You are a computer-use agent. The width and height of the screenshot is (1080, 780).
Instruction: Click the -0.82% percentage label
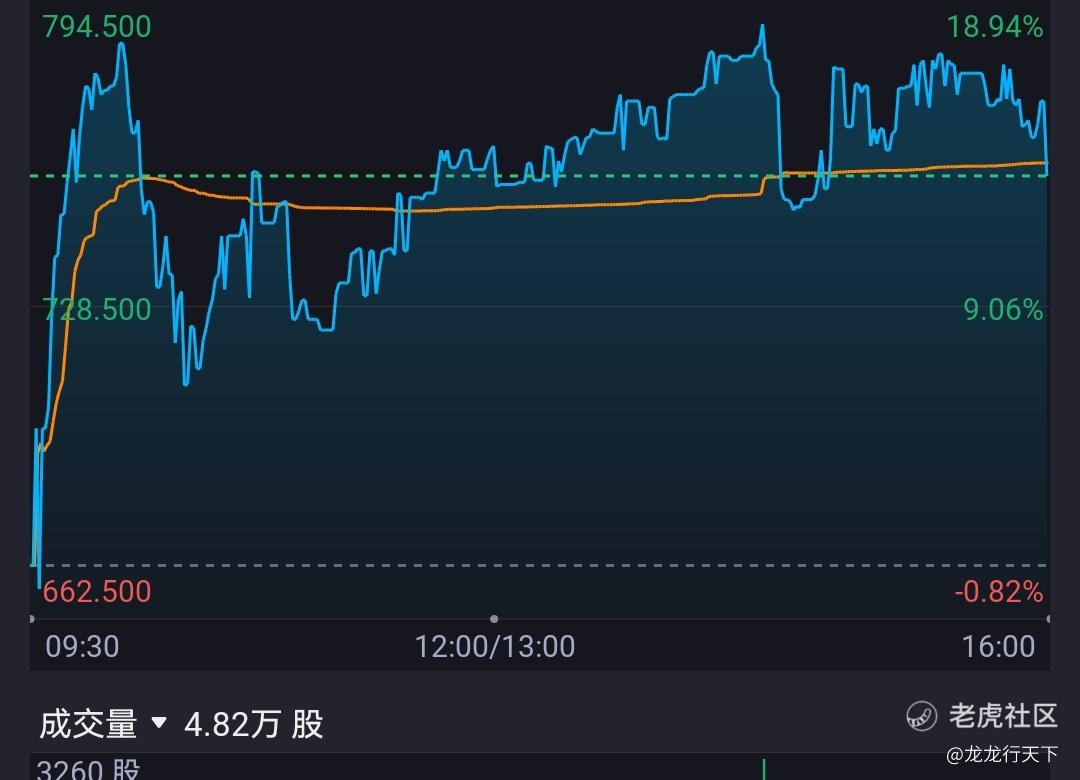click(999, 592)
